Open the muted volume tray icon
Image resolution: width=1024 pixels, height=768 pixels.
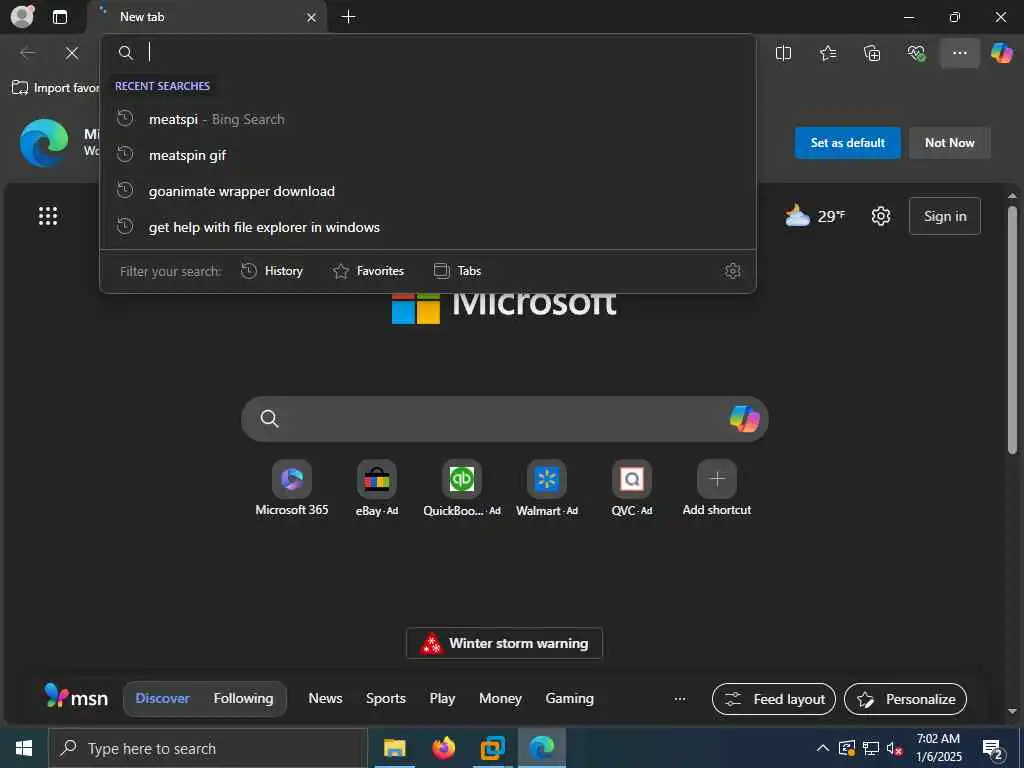(894, 748)
